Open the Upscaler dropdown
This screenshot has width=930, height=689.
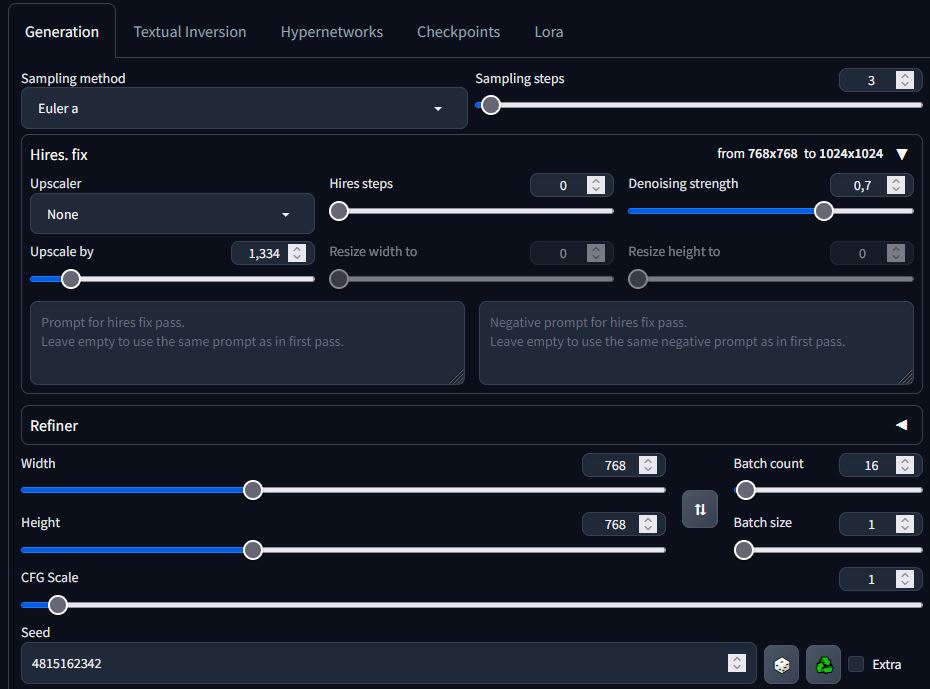(172, 214)
